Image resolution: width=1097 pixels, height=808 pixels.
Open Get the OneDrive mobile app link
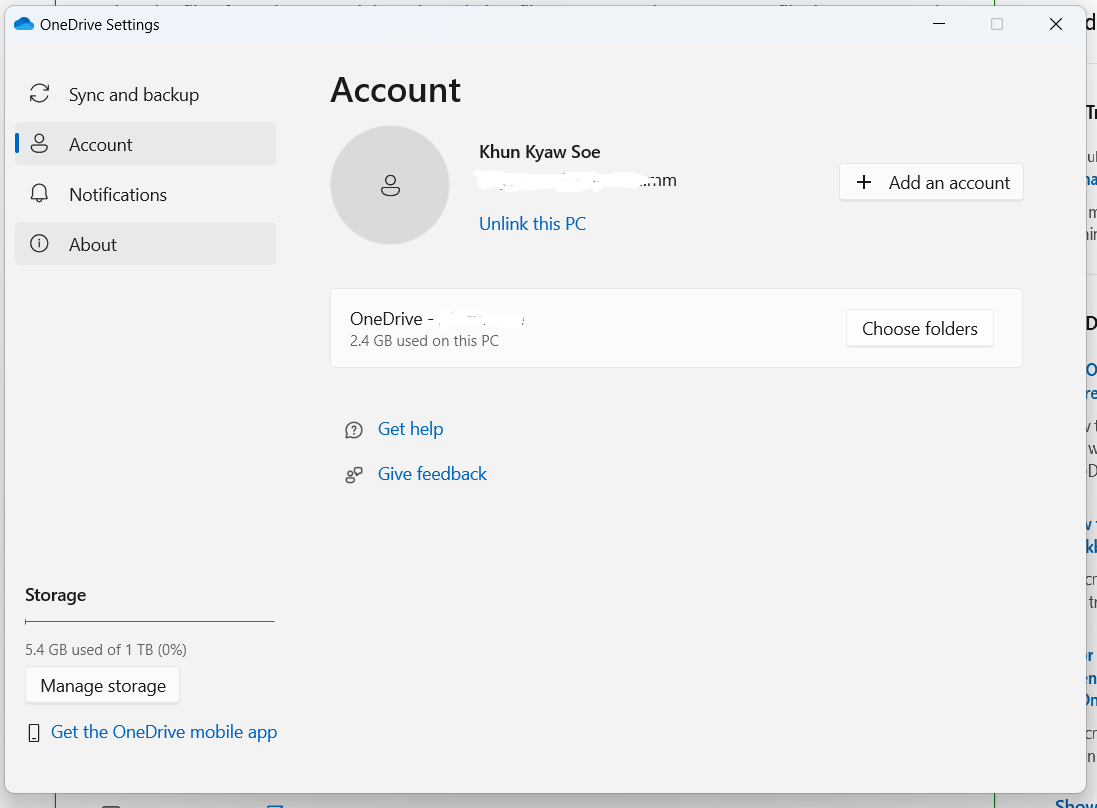164,732
